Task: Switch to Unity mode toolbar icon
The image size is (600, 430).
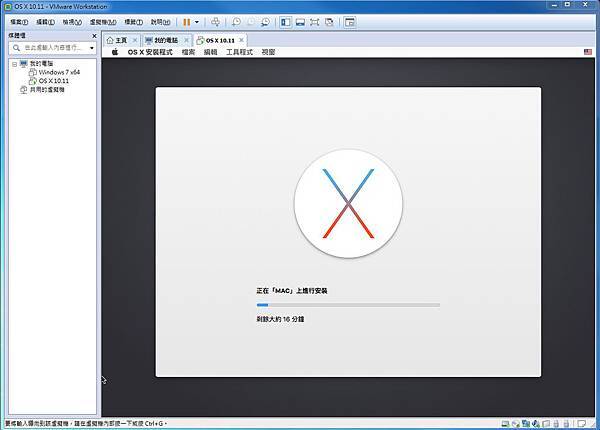Action: pos(329,22)
